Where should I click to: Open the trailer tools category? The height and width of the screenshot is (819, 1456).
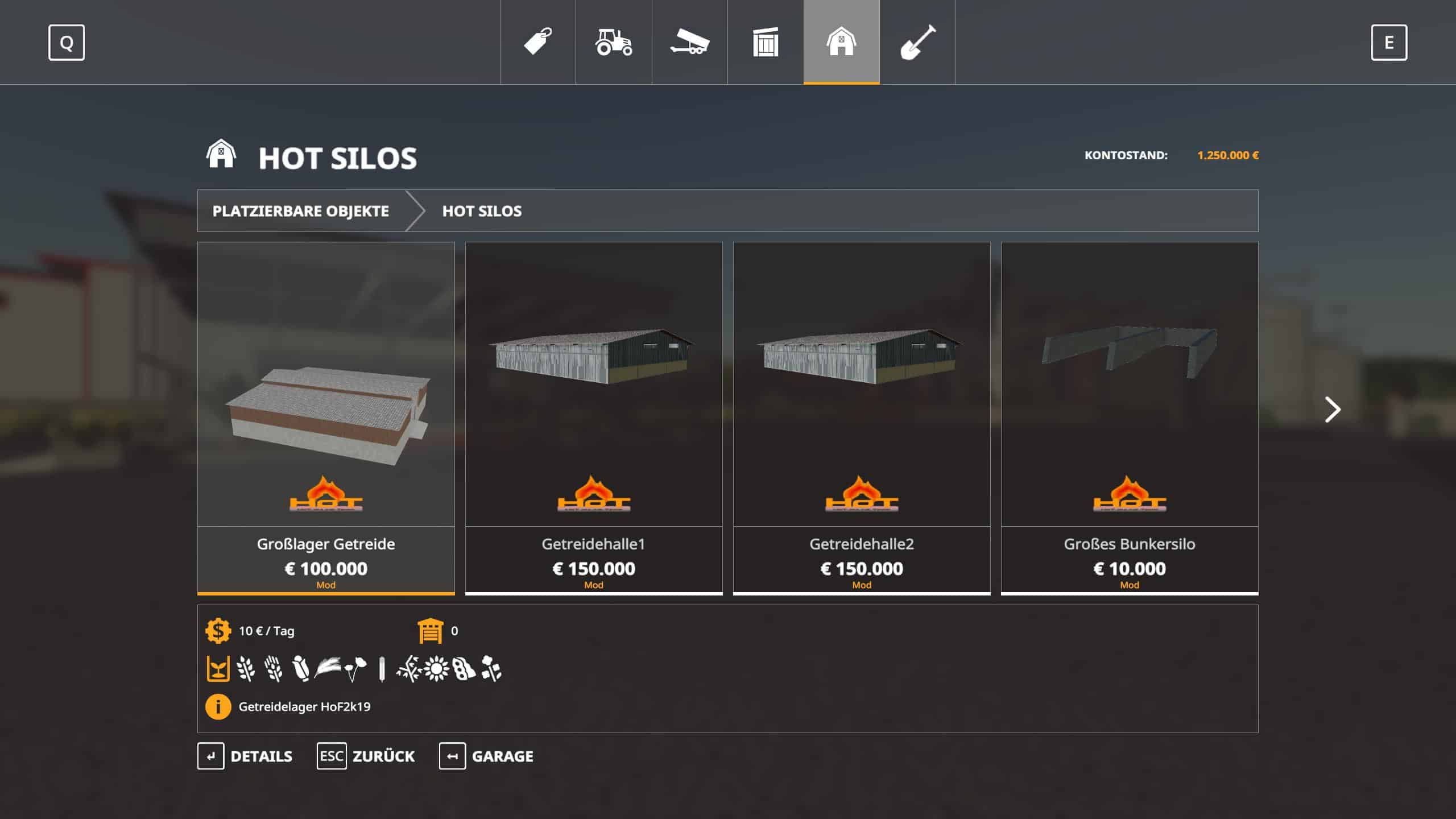click(x=689, y=42)
